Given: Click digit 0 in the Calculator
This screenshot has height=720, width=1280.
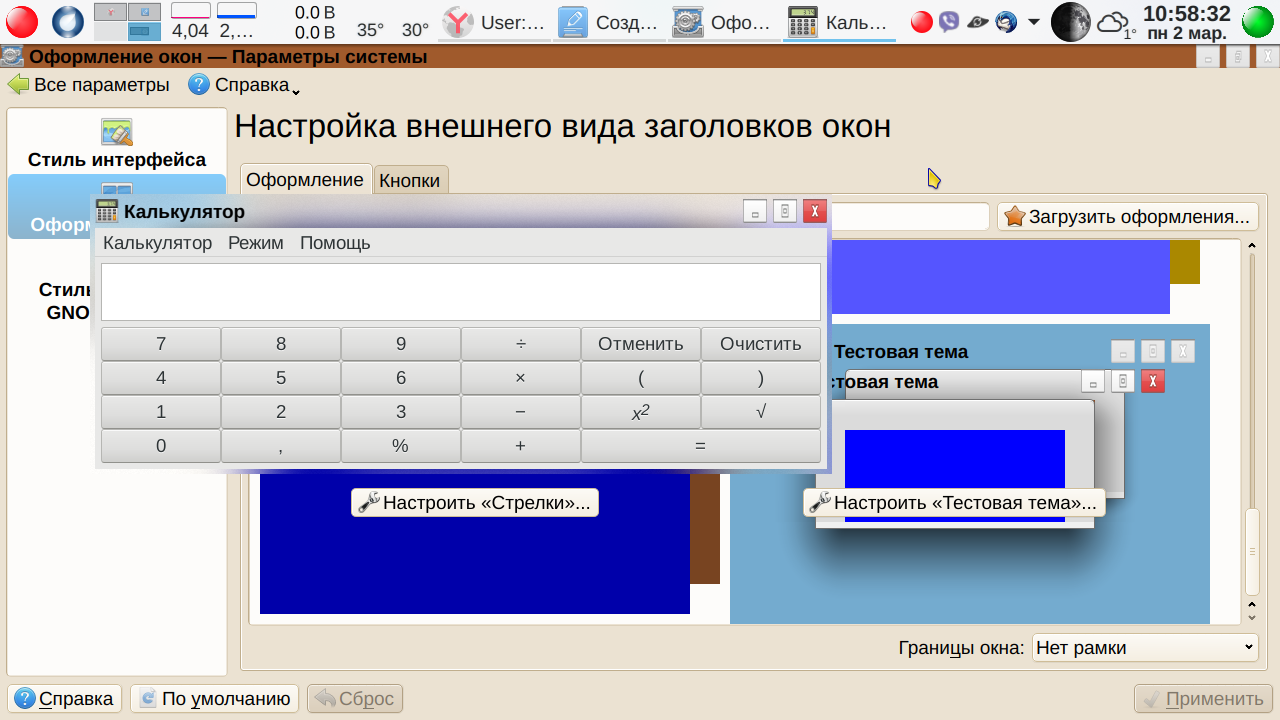Looking at the screenshot, I should [161, 446].
